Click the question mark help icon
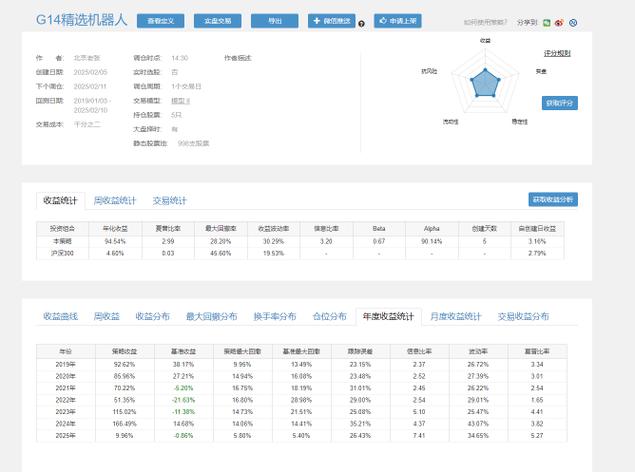Viewport: 635px width, 472px height. pyautogui.click(x=361, y=21)
